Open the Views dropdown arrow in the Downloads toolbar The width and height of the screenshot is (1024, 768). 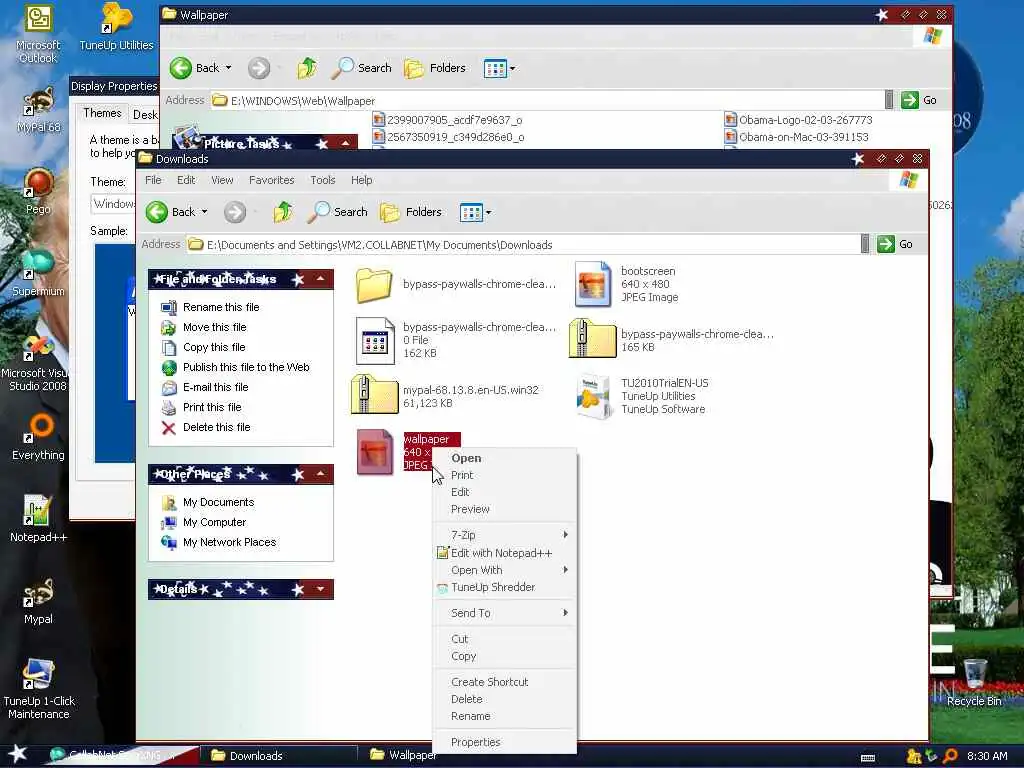[x=488, y=213]
